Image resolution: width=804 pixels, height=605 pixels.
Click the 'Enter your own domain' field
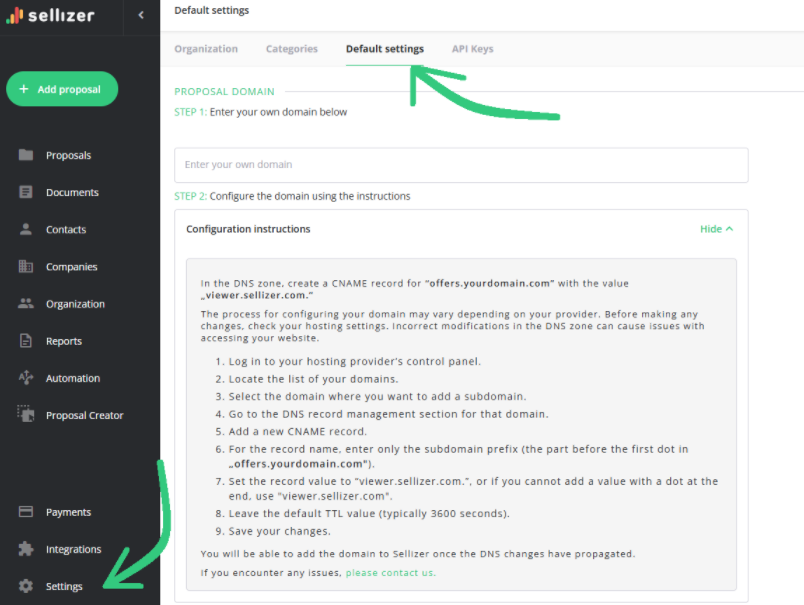[x=461, y=165]
